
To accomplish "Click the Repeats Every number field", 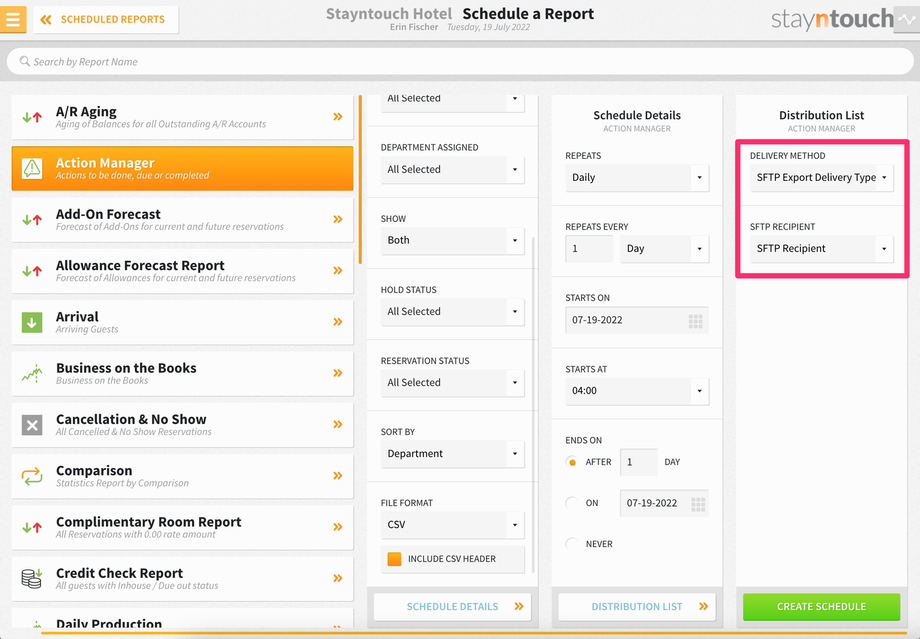I will [x=589, y=249].
